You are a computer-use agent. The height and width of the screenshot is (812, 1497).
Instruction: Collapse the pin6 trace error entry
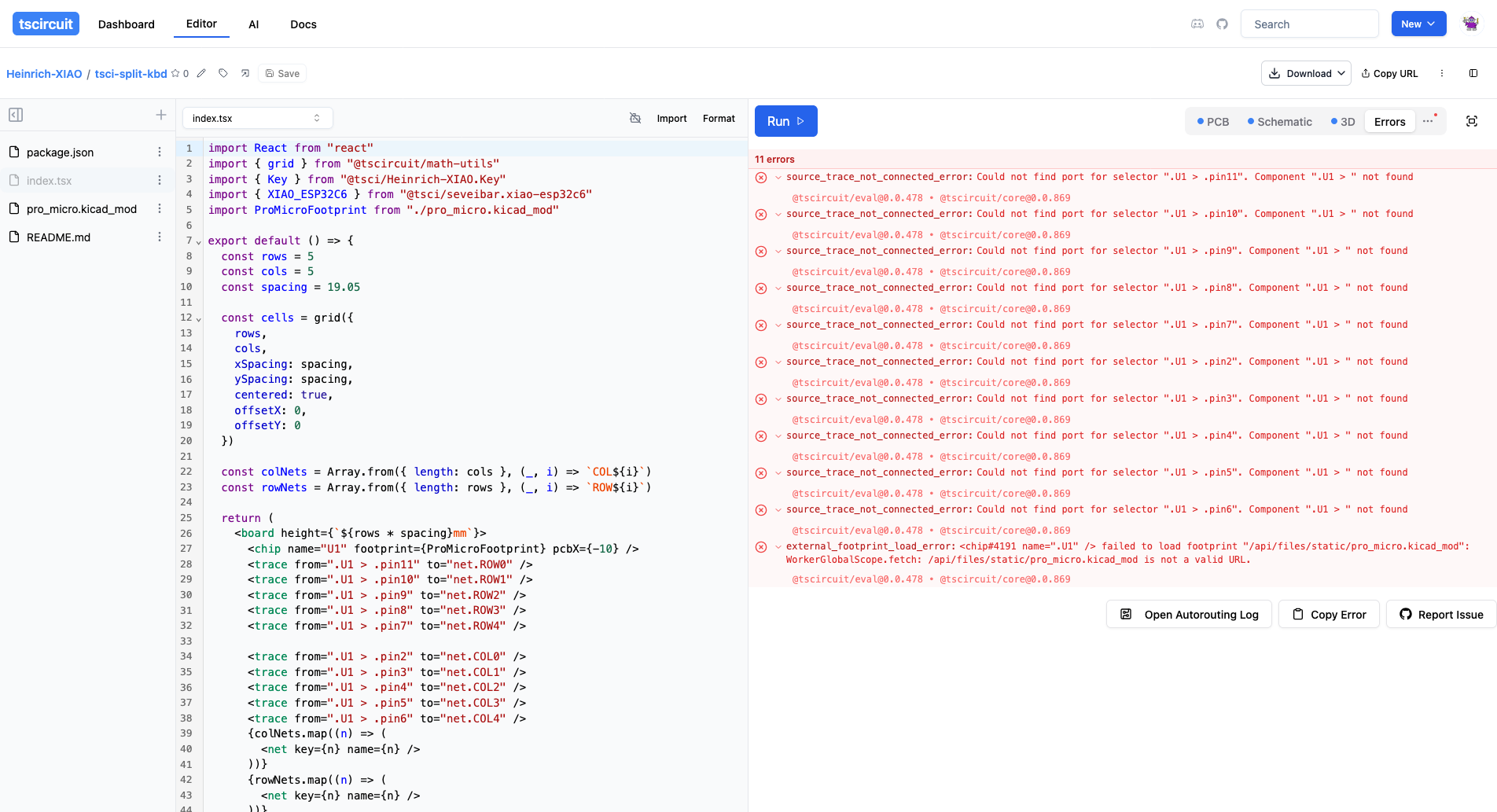point(778,509)
